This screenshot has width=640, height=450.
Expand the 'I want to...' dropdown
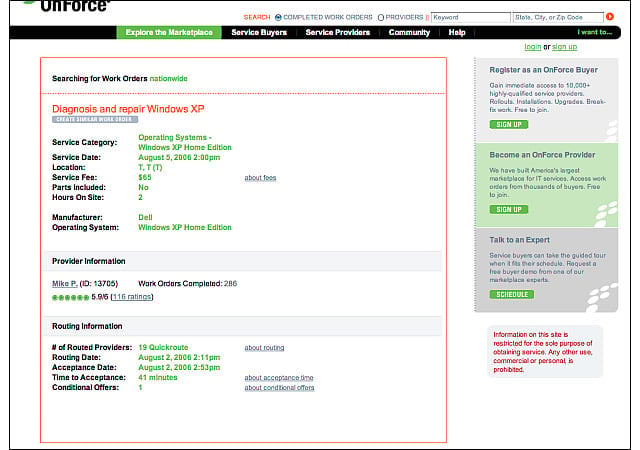coord(594,32)
